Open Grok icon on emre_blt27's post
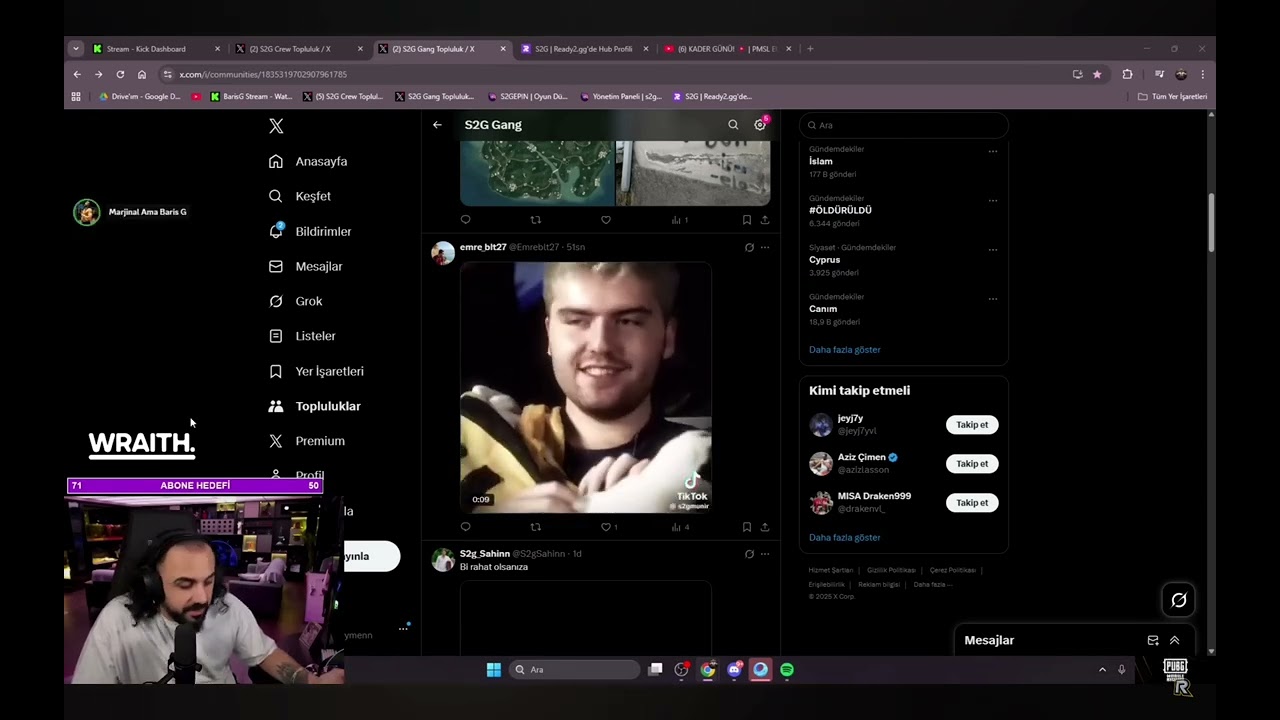 [749, 247]
